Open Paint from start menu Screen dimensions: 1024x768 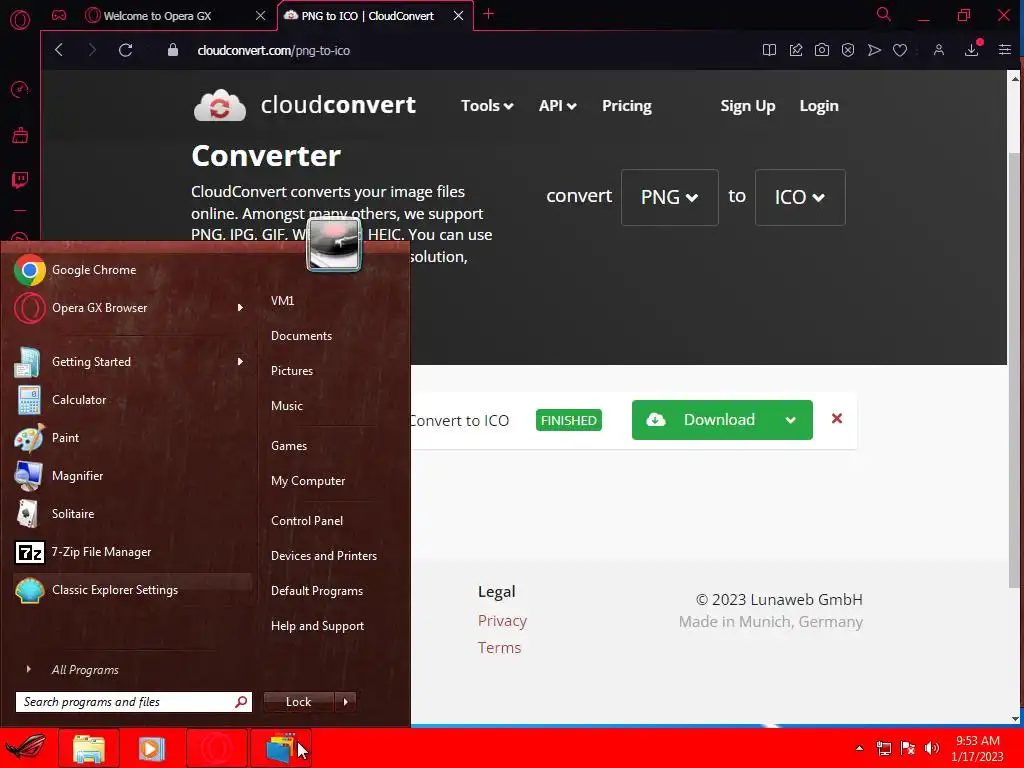pyautogui.click(x=131, y=438)
